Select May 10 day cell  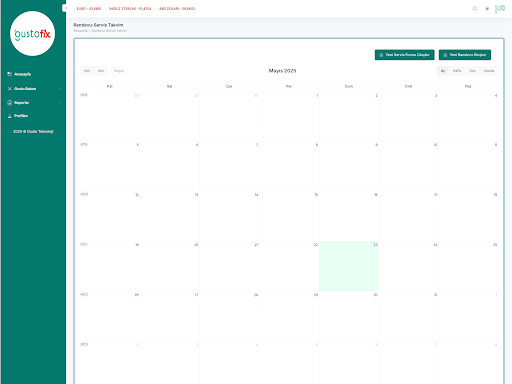coord(409,167)
